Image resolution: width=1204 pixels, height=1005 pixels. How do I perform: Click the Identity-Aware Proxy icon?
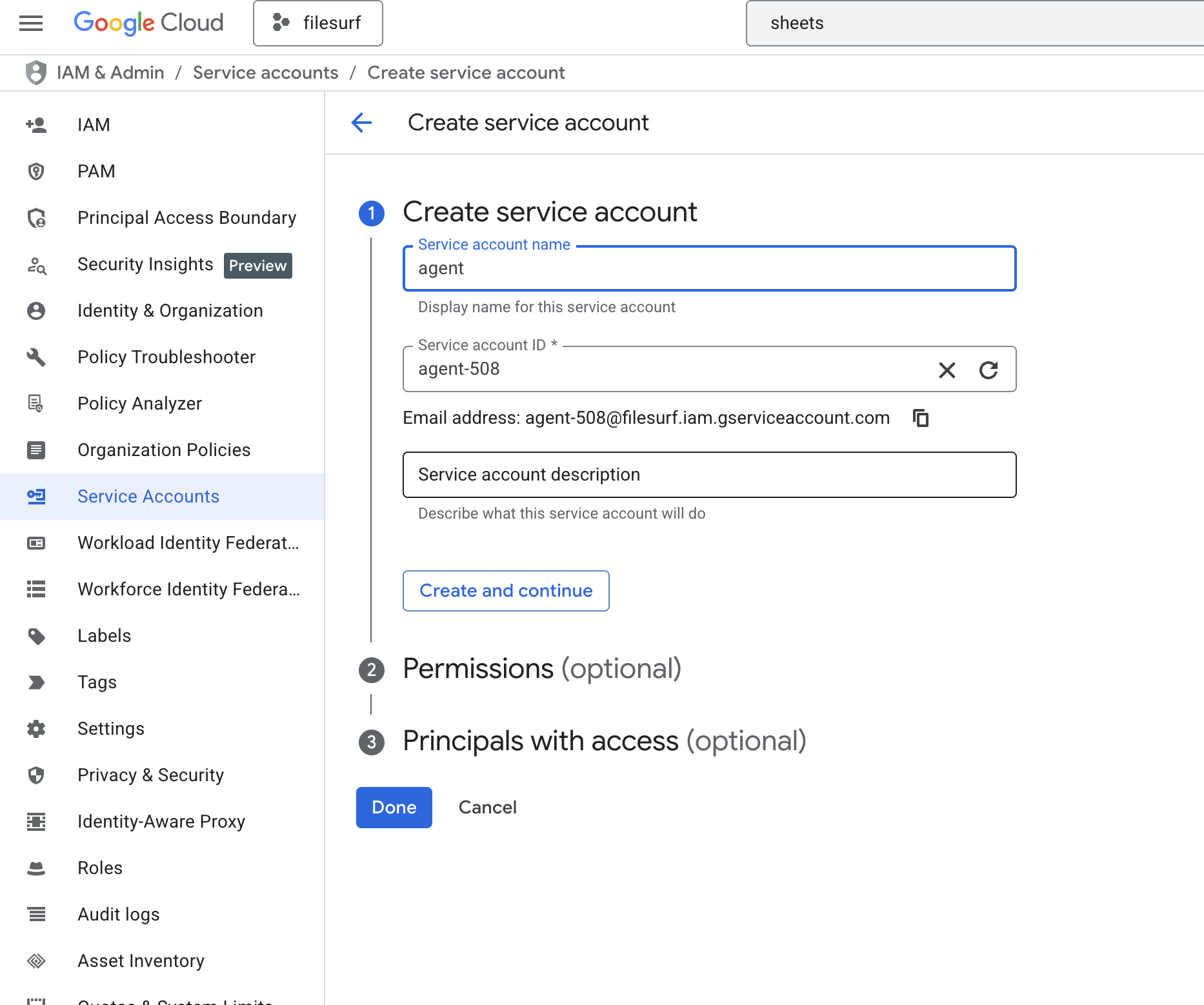tap(37, 822)
